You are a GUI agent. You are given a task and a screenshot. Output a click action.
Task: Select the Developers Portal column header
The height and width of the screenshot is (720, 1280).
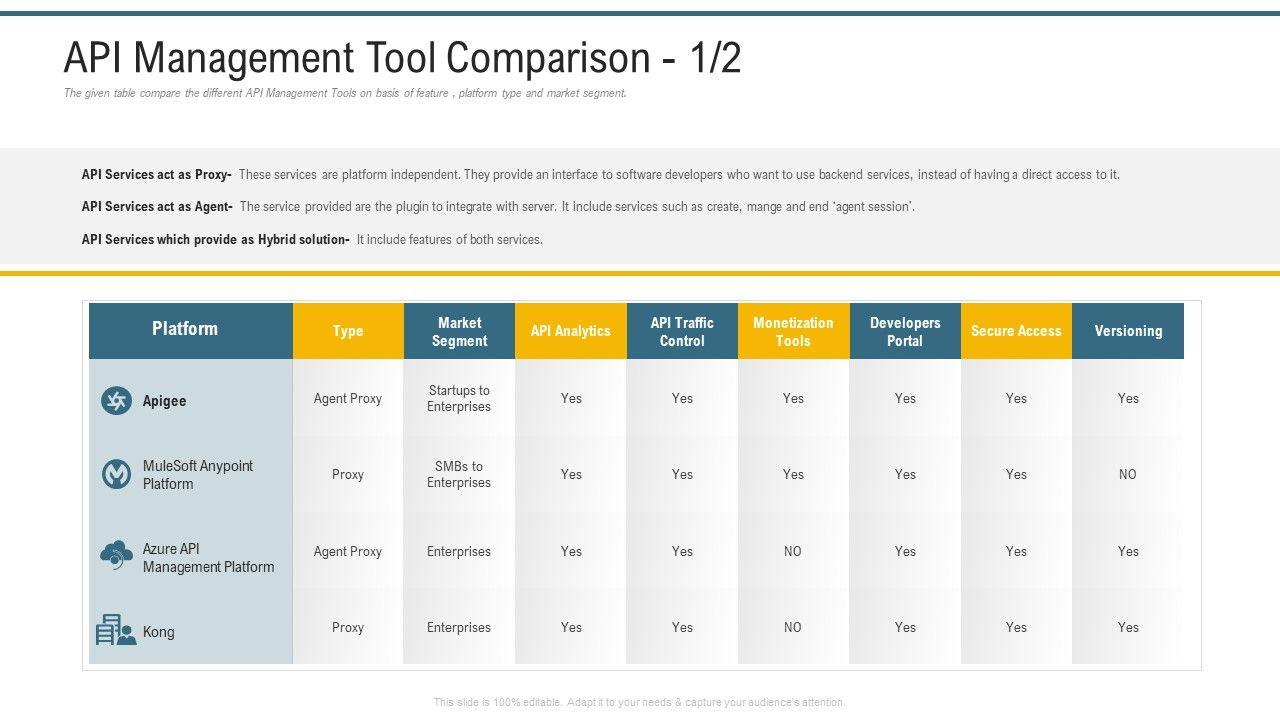(x=905, y=331)
